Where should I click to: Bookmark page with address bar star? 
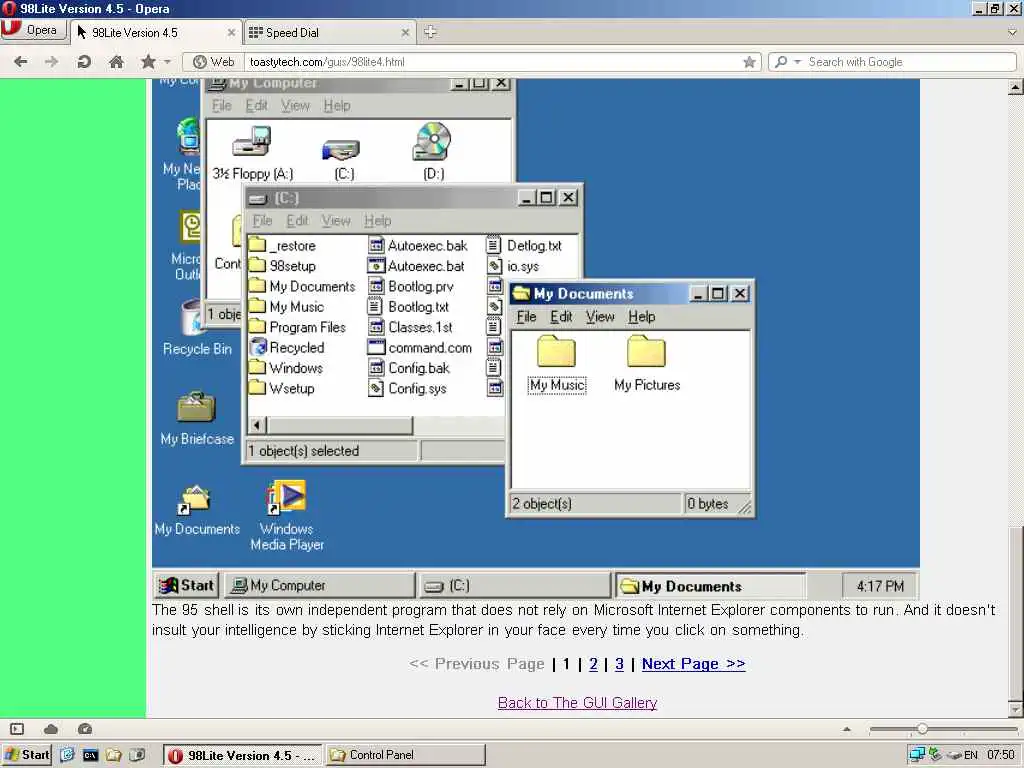[749, 62]
